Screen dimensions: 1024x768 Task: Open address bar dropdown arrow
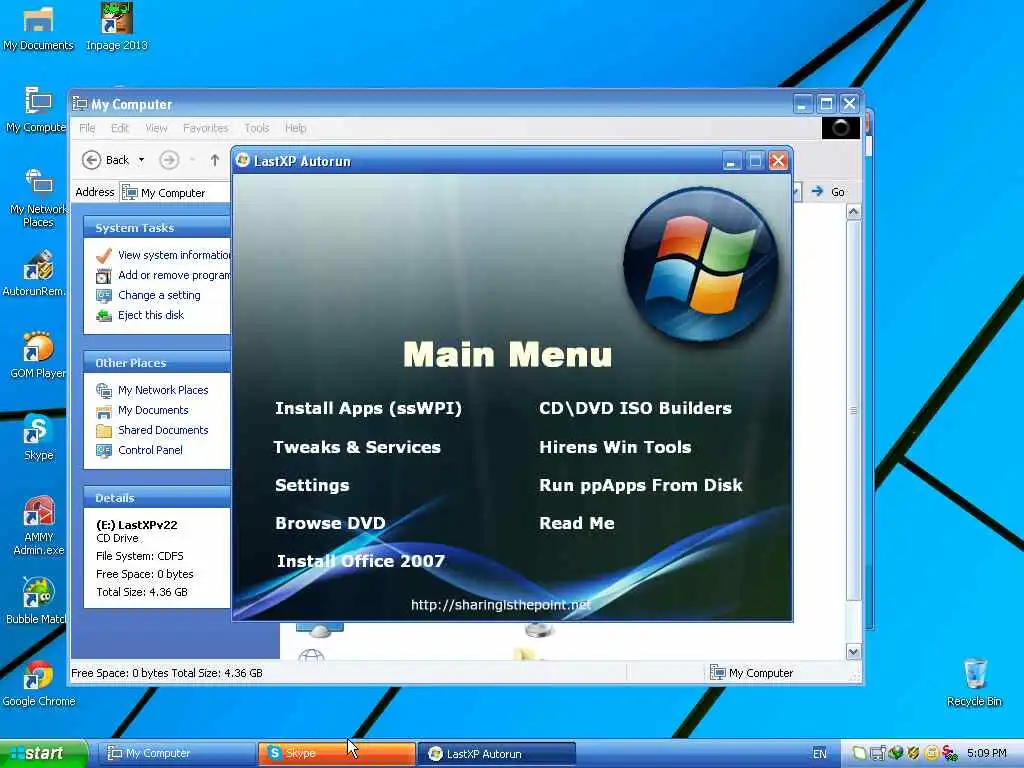[796, 191]
